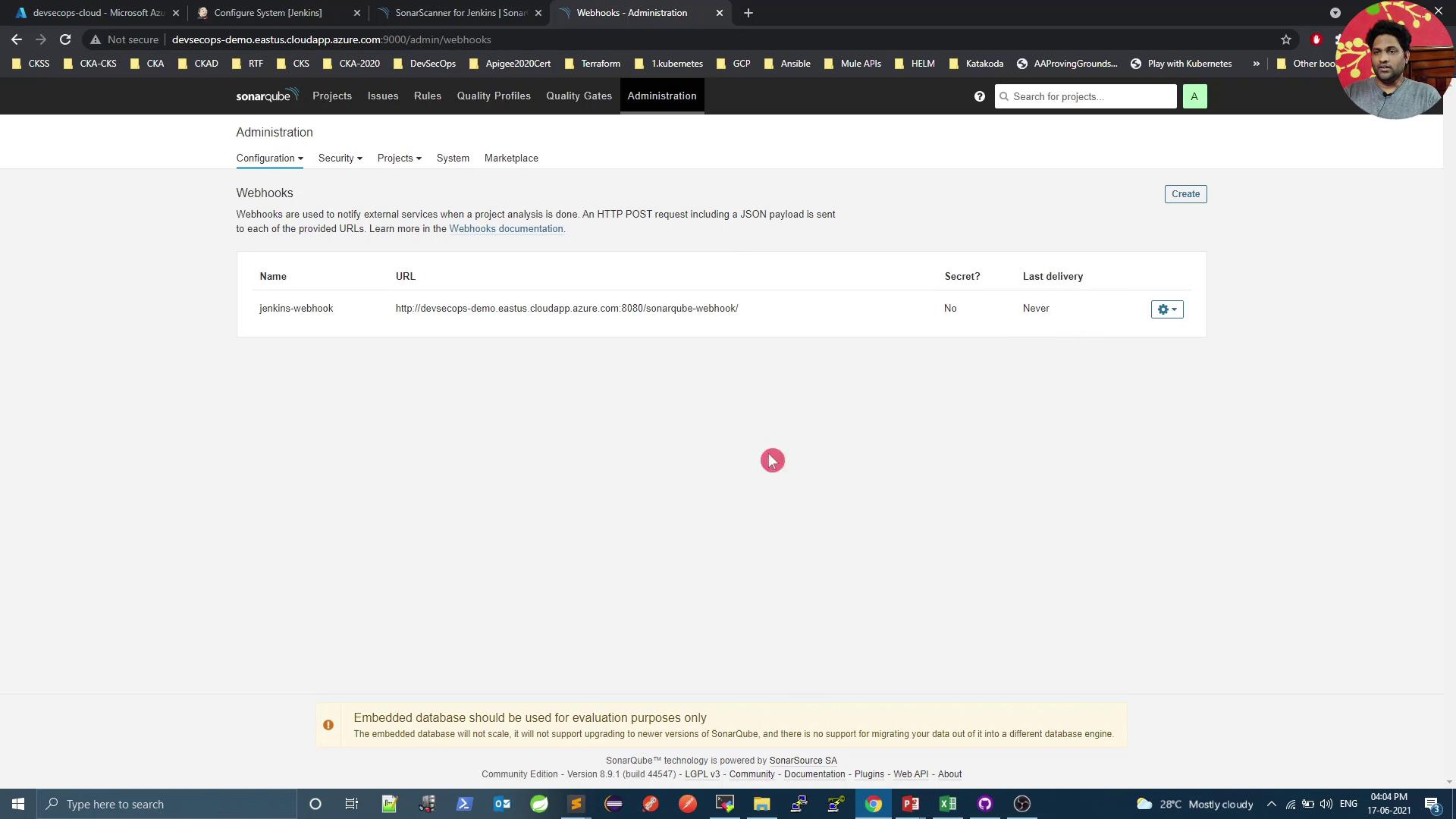
Task: Open new browser tab plus icon
Action: (x=748, y=13)
